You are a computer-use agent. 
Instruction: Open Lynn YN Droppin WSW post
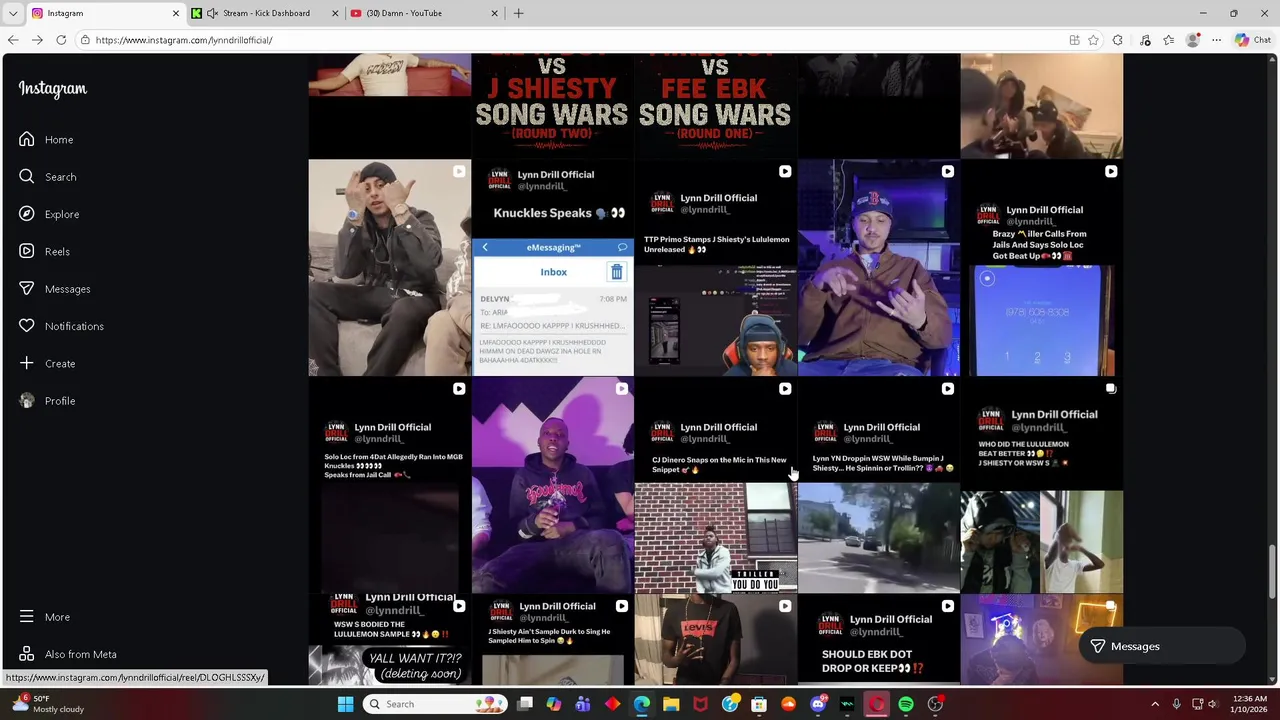pyautogui.click(x=878, y=485)
